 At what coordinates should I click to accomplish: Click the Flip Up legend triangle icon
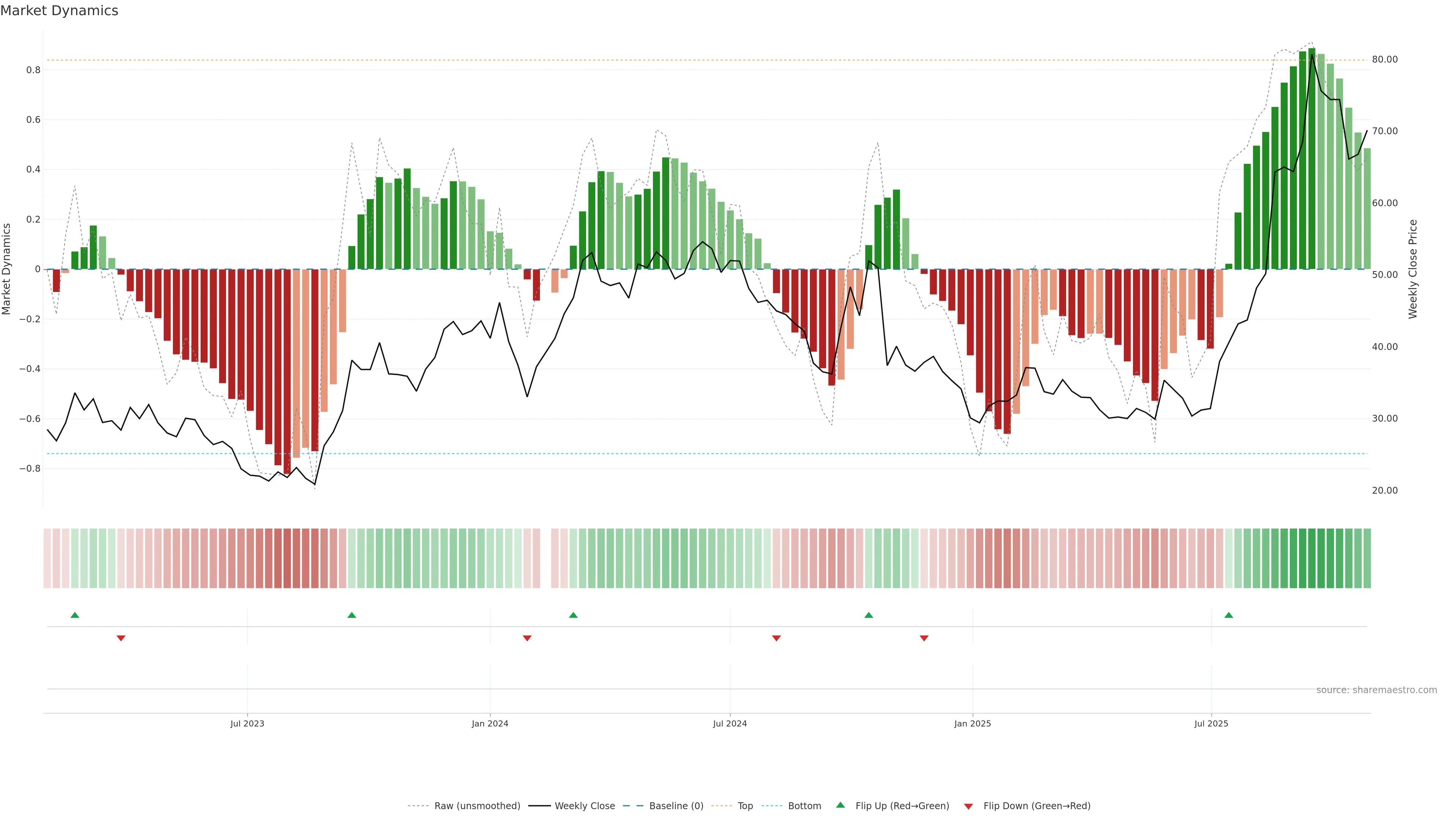[841, 805]
